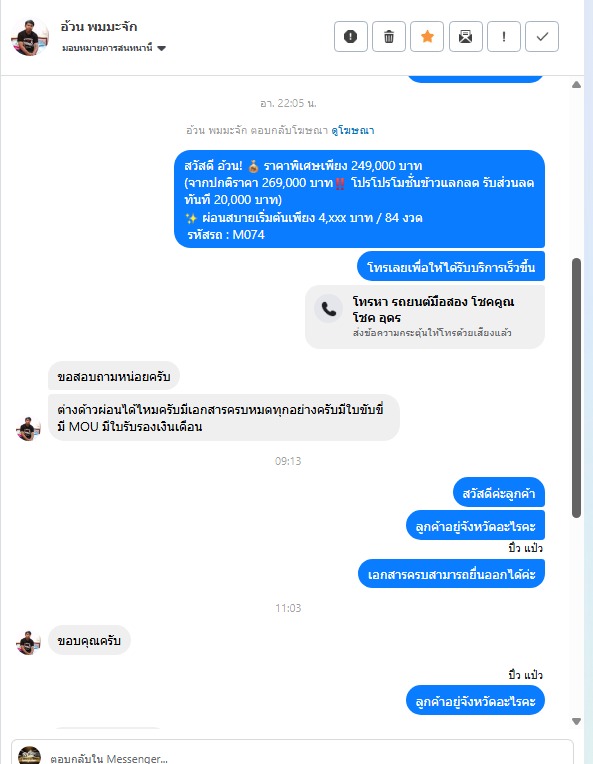Open the customer profile picture in the header

(30, 37)
